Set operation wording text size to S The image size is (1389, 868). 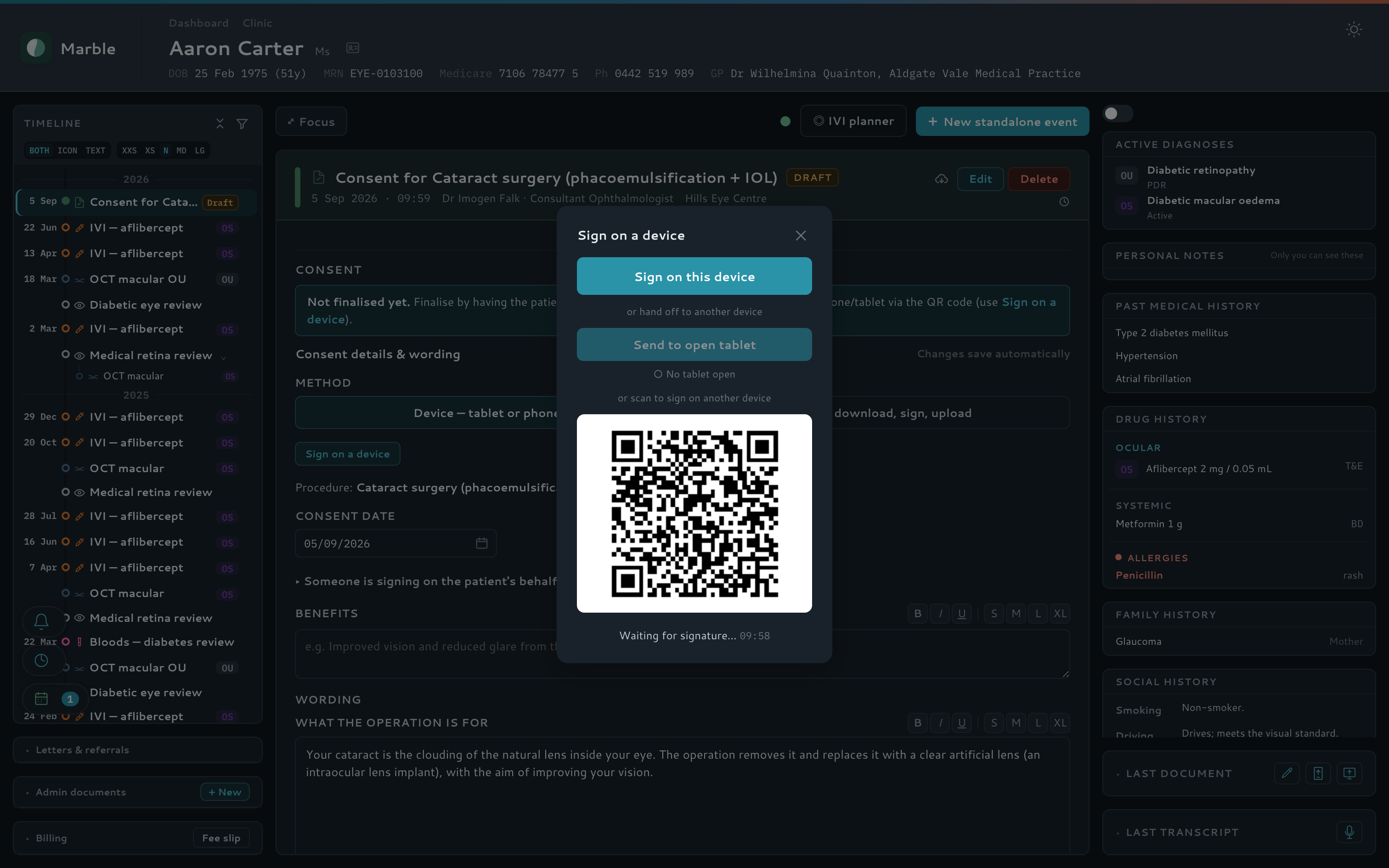point(994,723)
